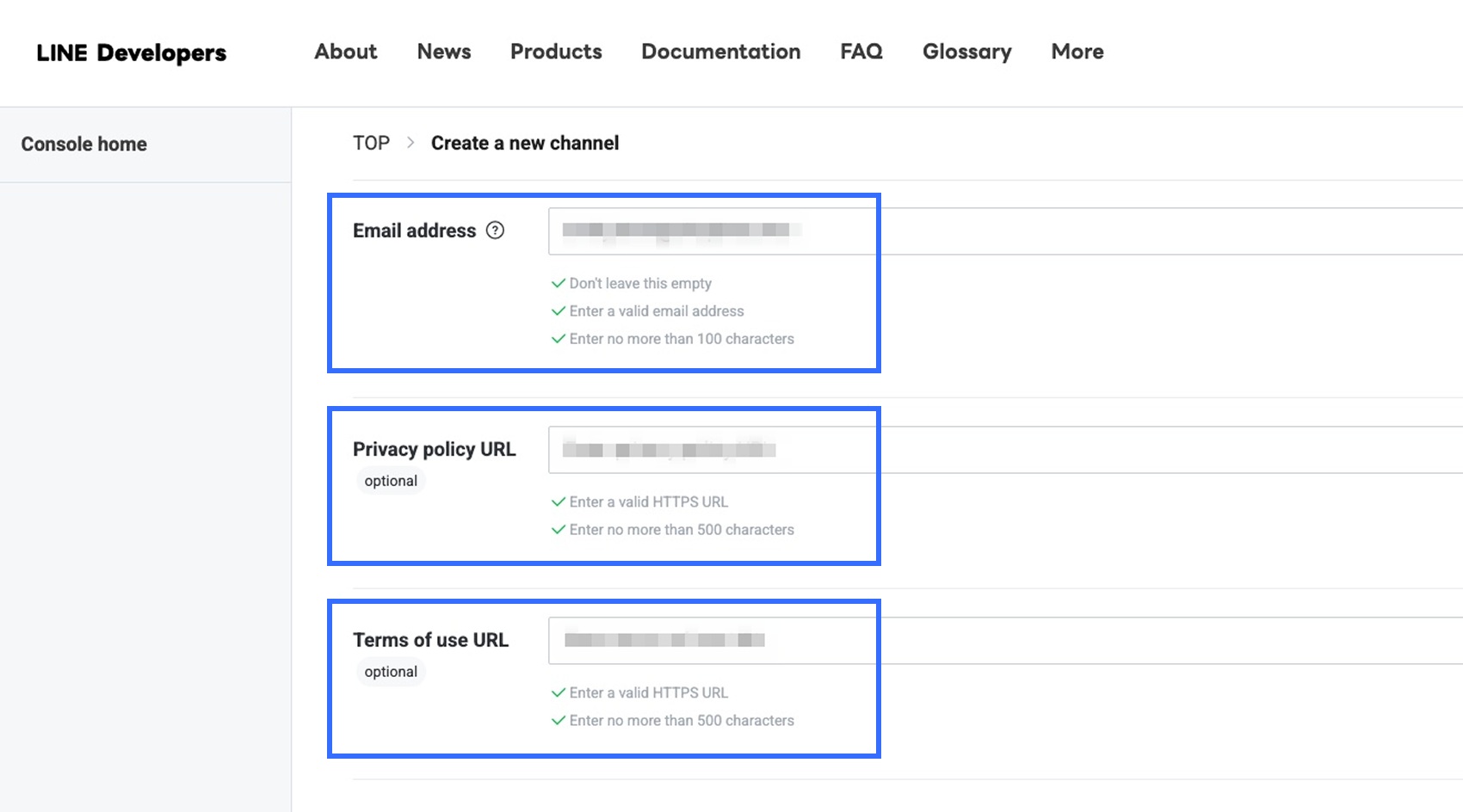Click the checkmark next to the 100 characters rule
Viewport: 1463px width, 812px height.
pyautogui.click(x=559, y=339)
